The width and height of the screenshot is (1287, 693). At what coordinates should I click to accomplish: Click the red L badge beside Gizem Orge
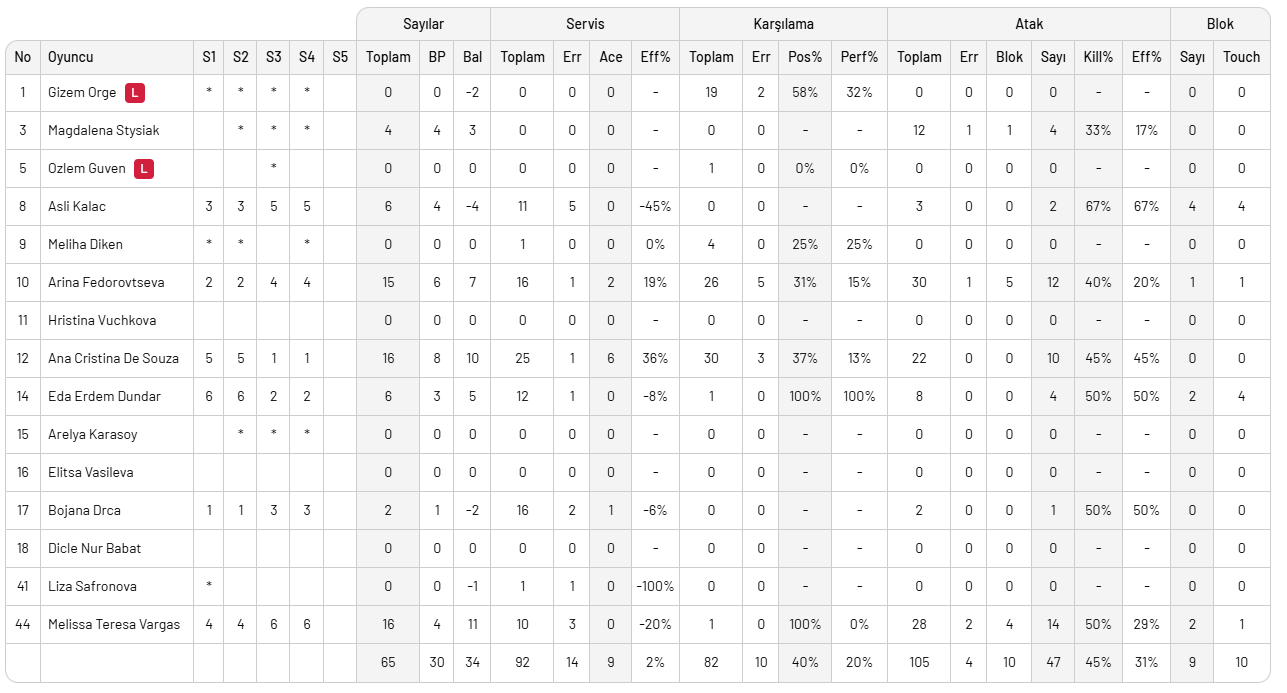(135, 93)
